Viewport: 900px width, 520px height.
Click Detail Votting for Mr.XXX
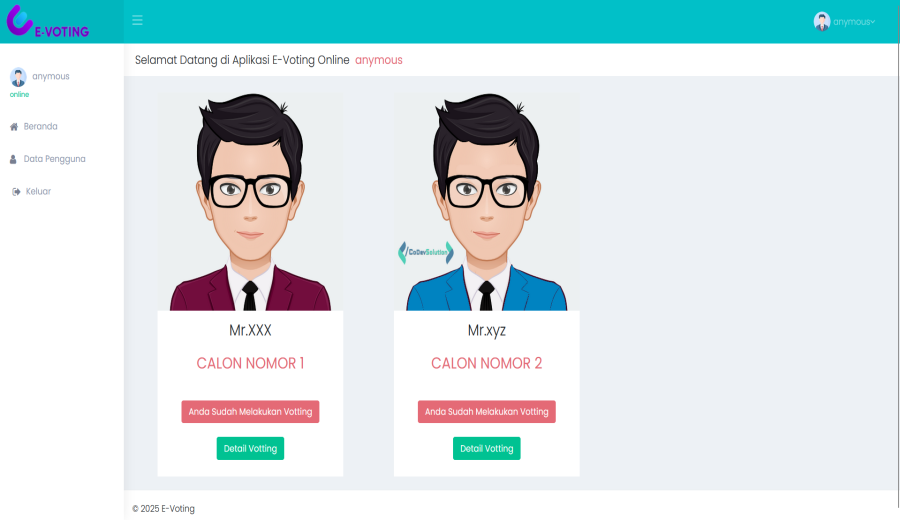(x=250, y=448)
